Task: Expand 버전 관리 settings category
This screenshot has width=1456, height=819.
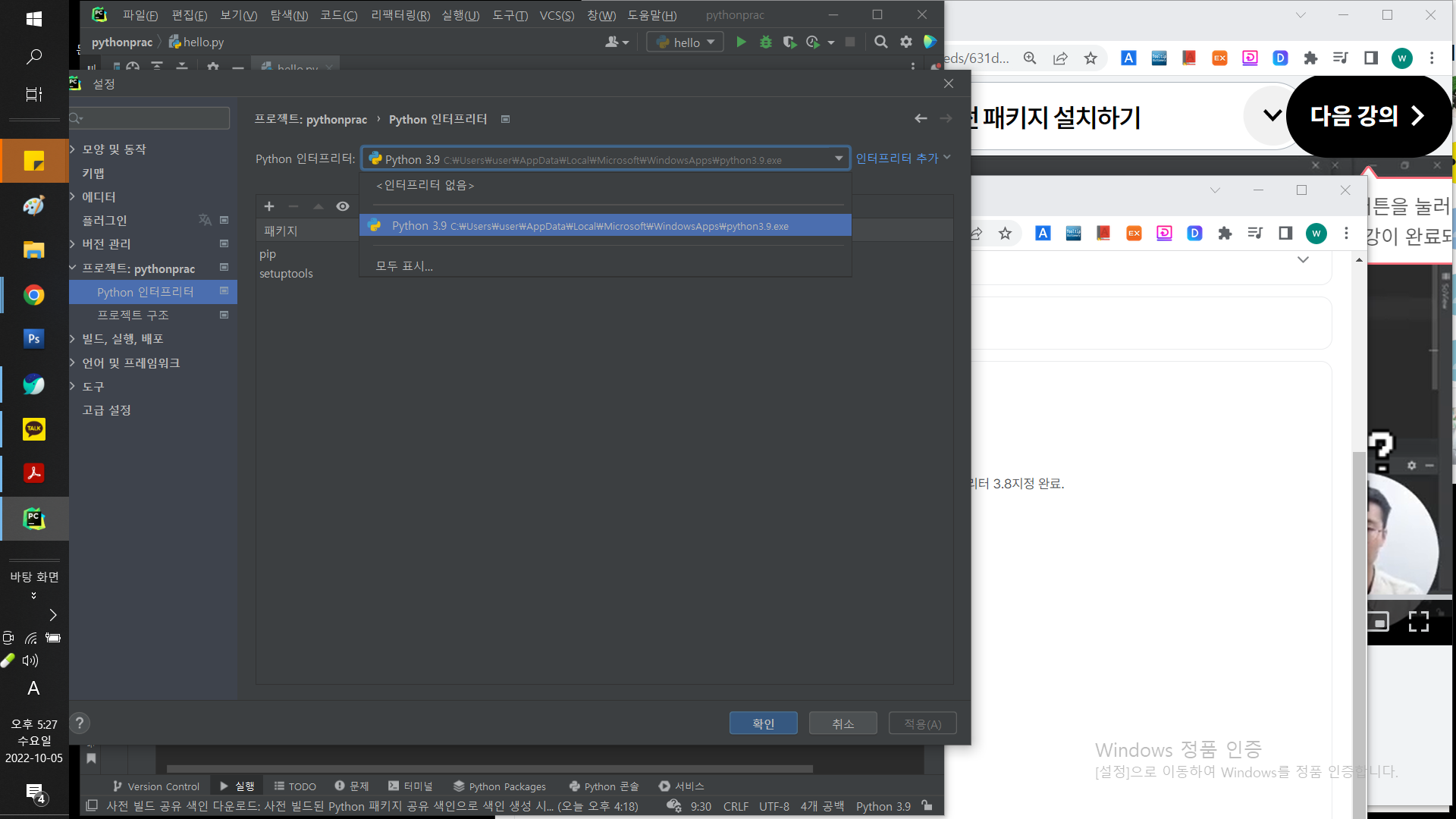Action: (73, 244)
